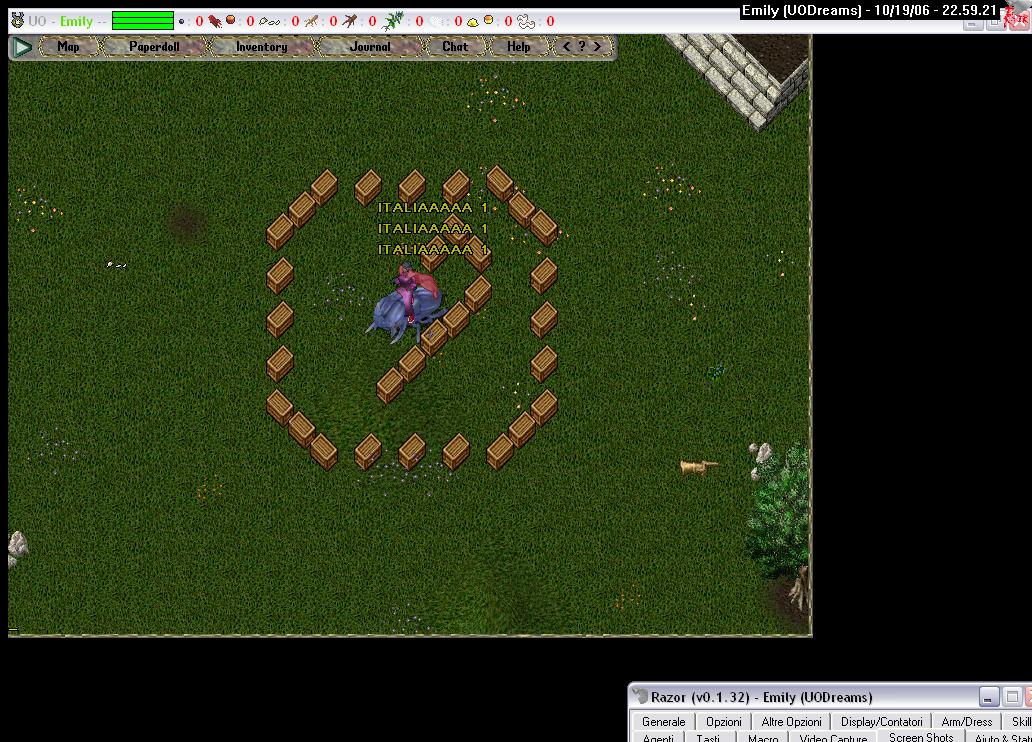Select the Altre Opzioni tab
This screenshot has width=1032, height=742.
(x=791, y=721)
